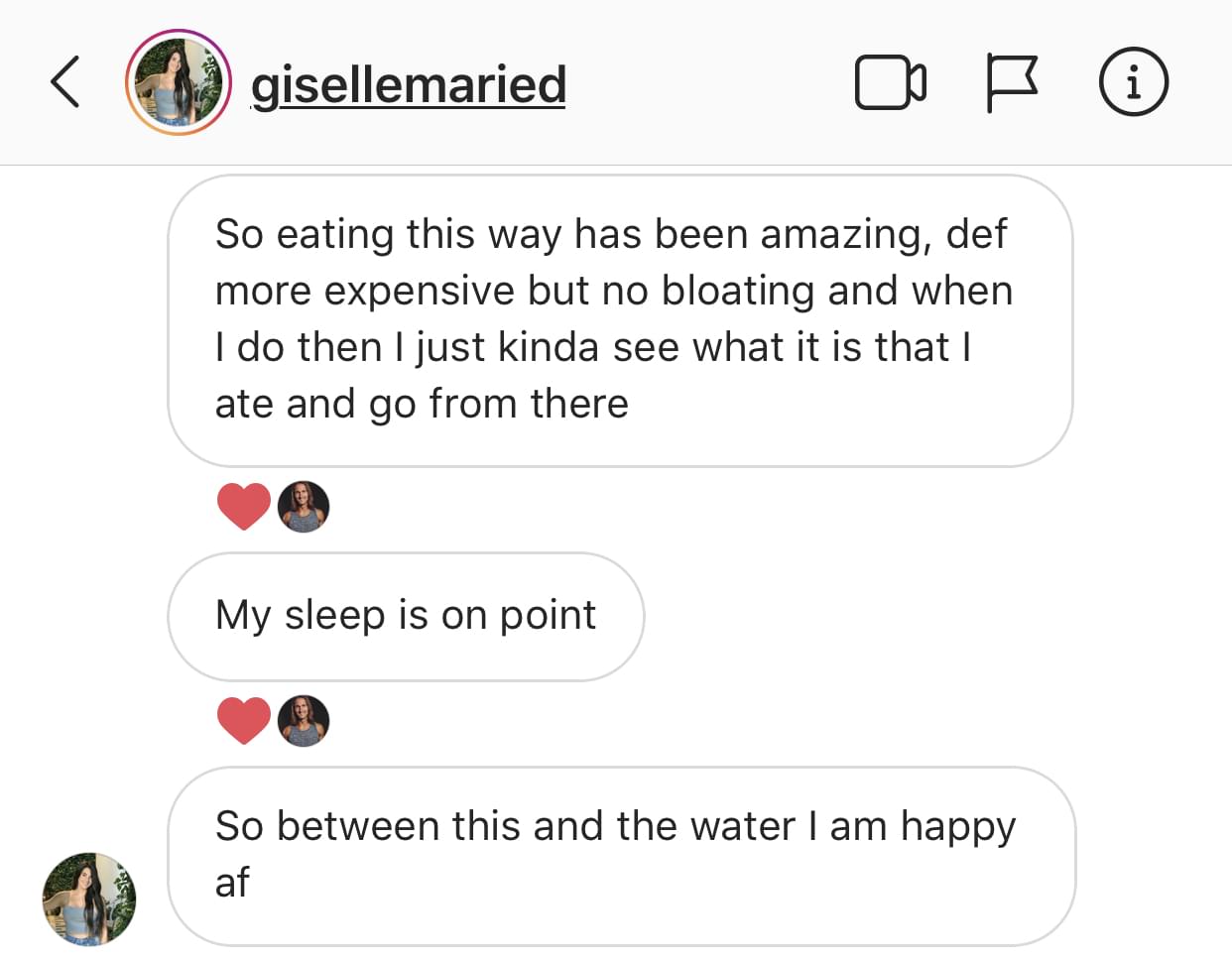The height and width of the screenshot is (961, 1232).
Task: Tap the heart reaction under 'My sleep is on point'
Action: click(x=243, y=721)
